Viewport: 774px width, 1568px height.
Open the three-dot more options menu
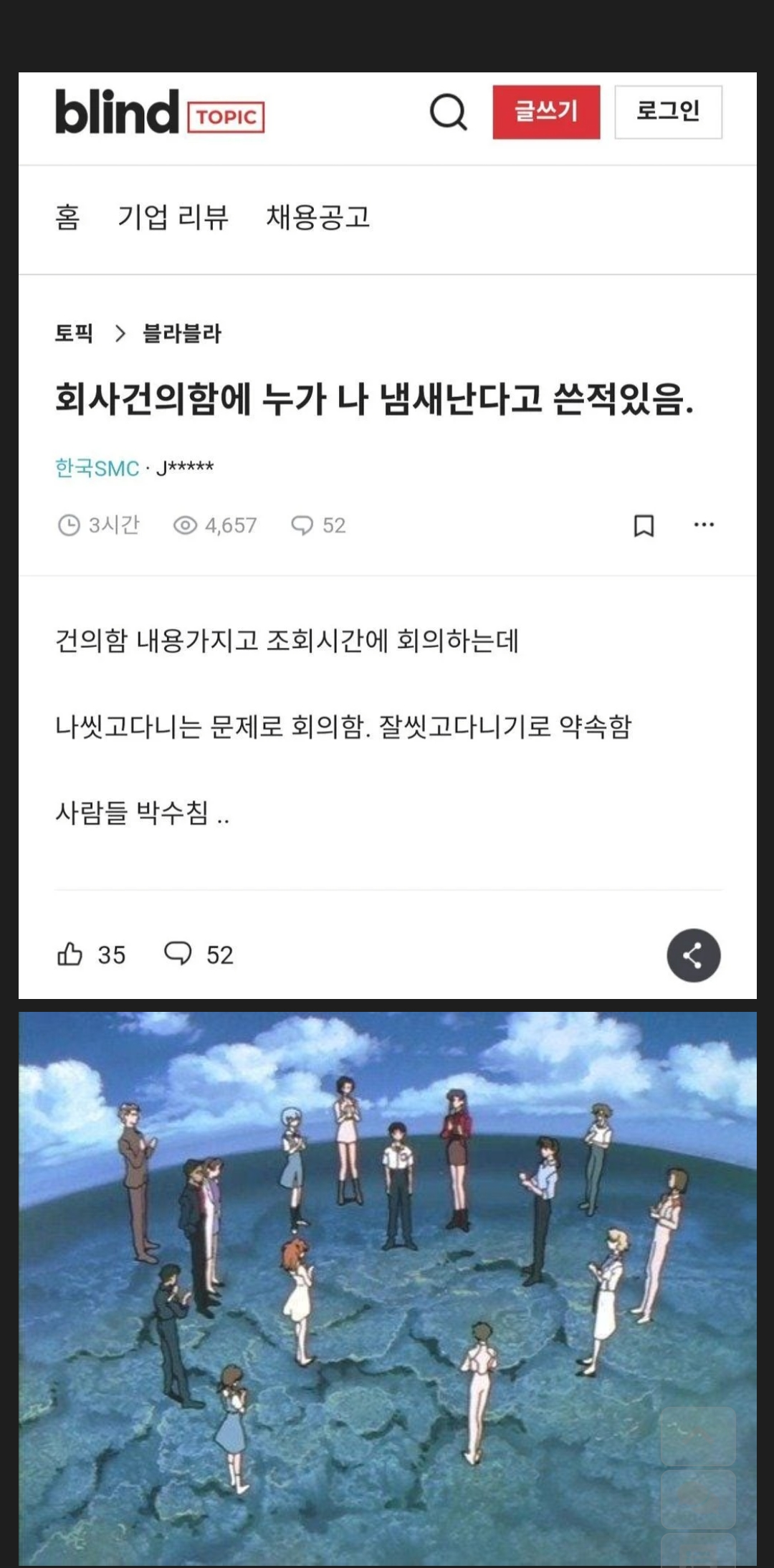pos(704,525)
